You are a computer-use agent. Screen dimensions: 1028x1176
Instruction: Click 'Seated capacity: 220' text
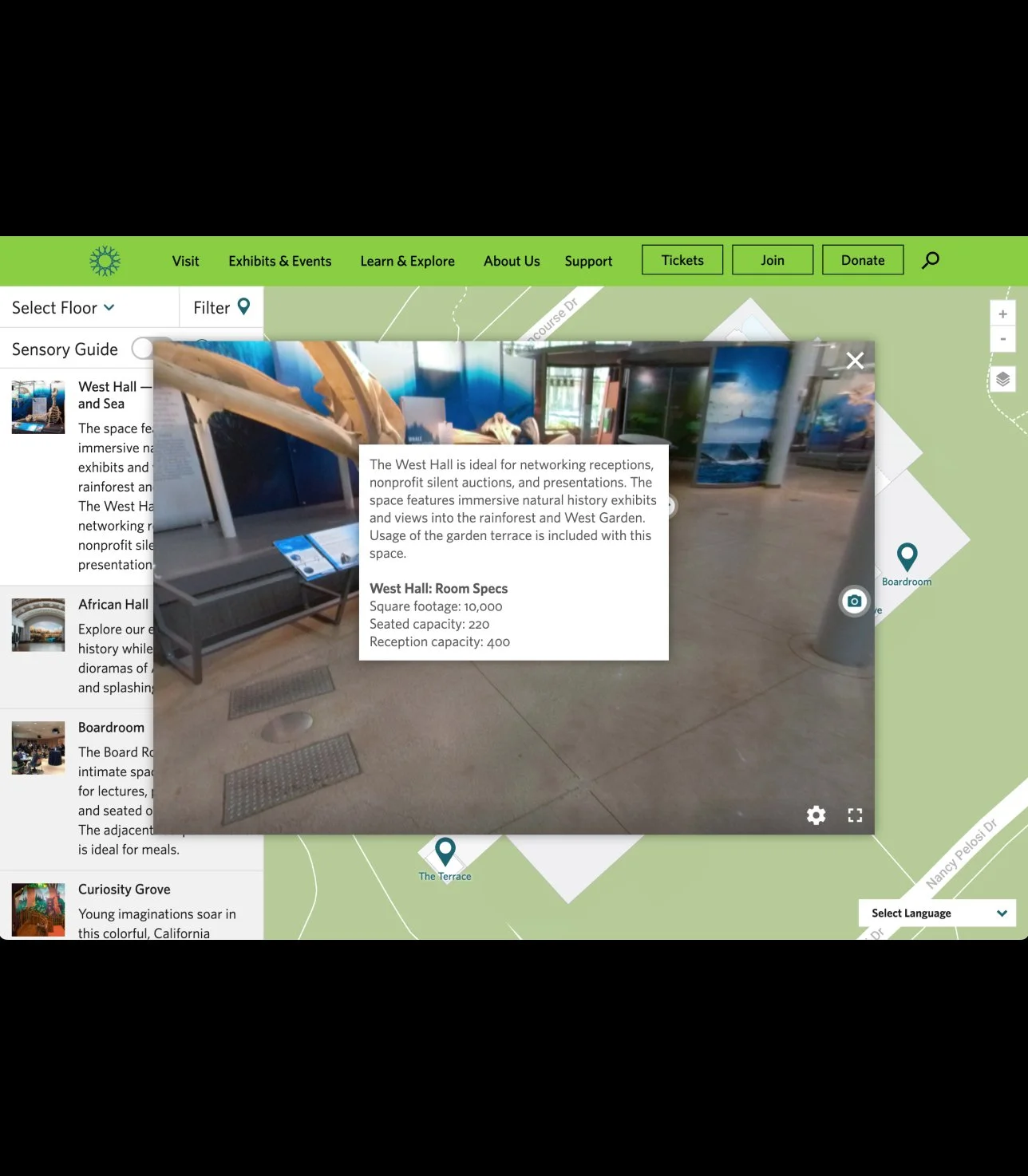429,624
